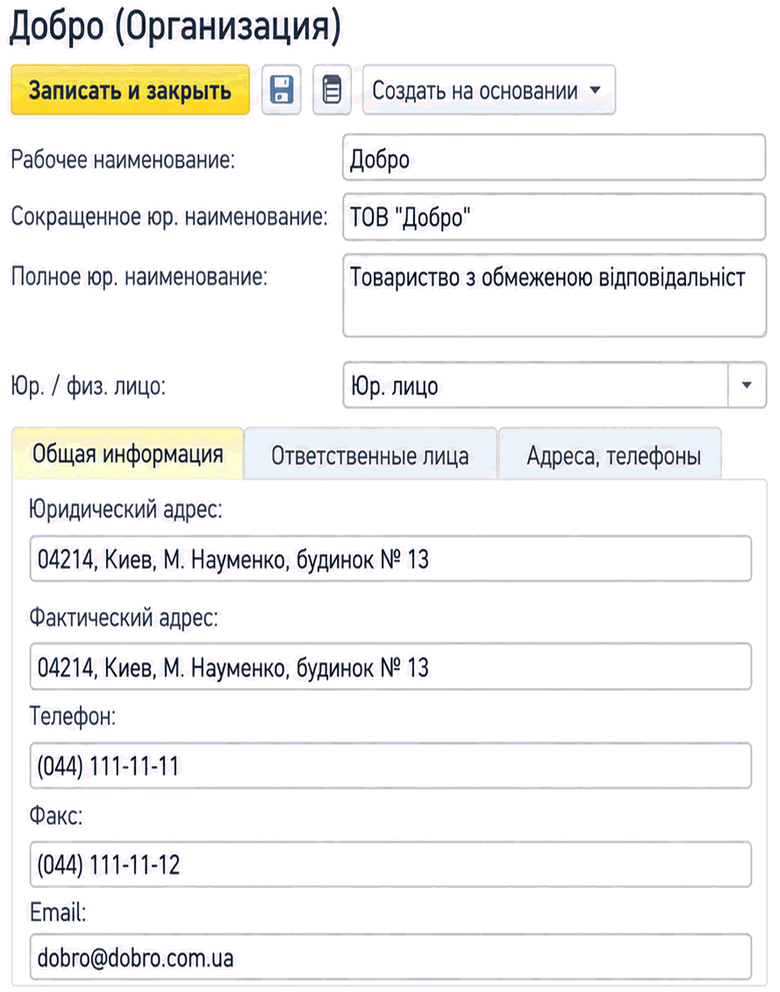
Task: Edit the 'Сокращенное юр. наименование' field
Action: (x=554, y=217)
